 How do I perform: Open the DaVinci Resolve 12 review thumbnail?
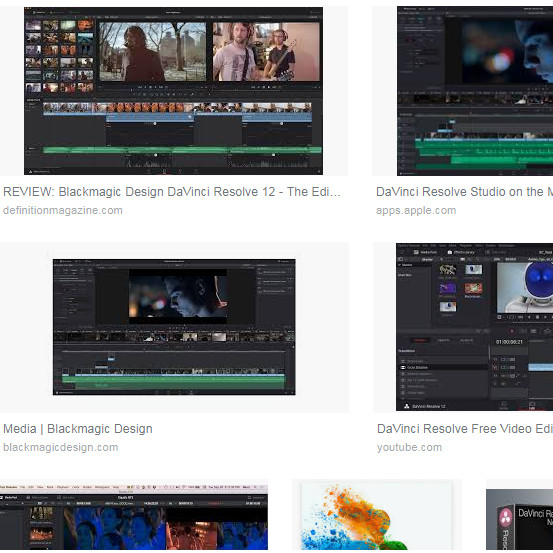pos(174,91)
